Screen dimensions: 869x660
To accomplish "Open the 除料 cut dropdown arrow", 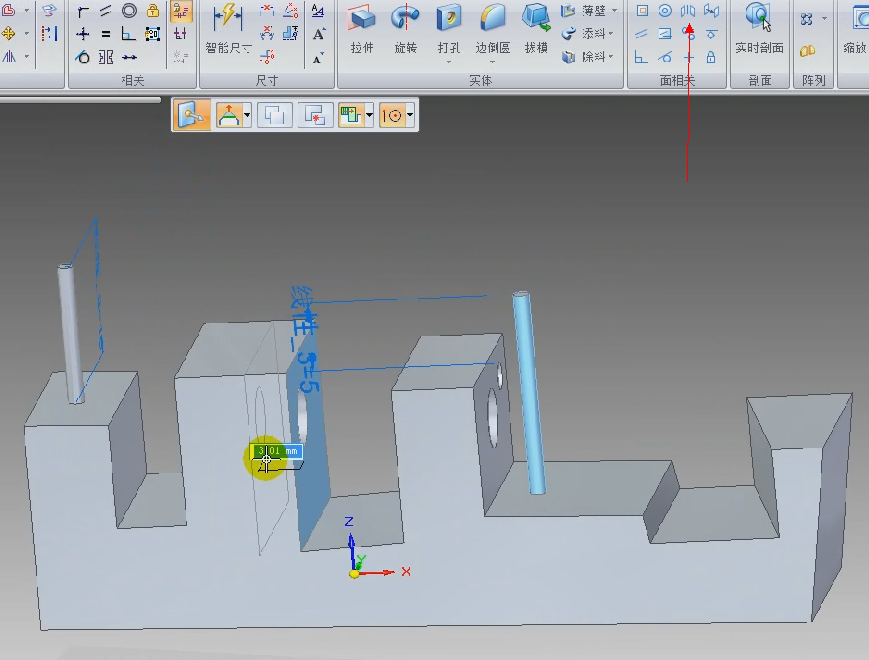I will click(x=611, y=57).
